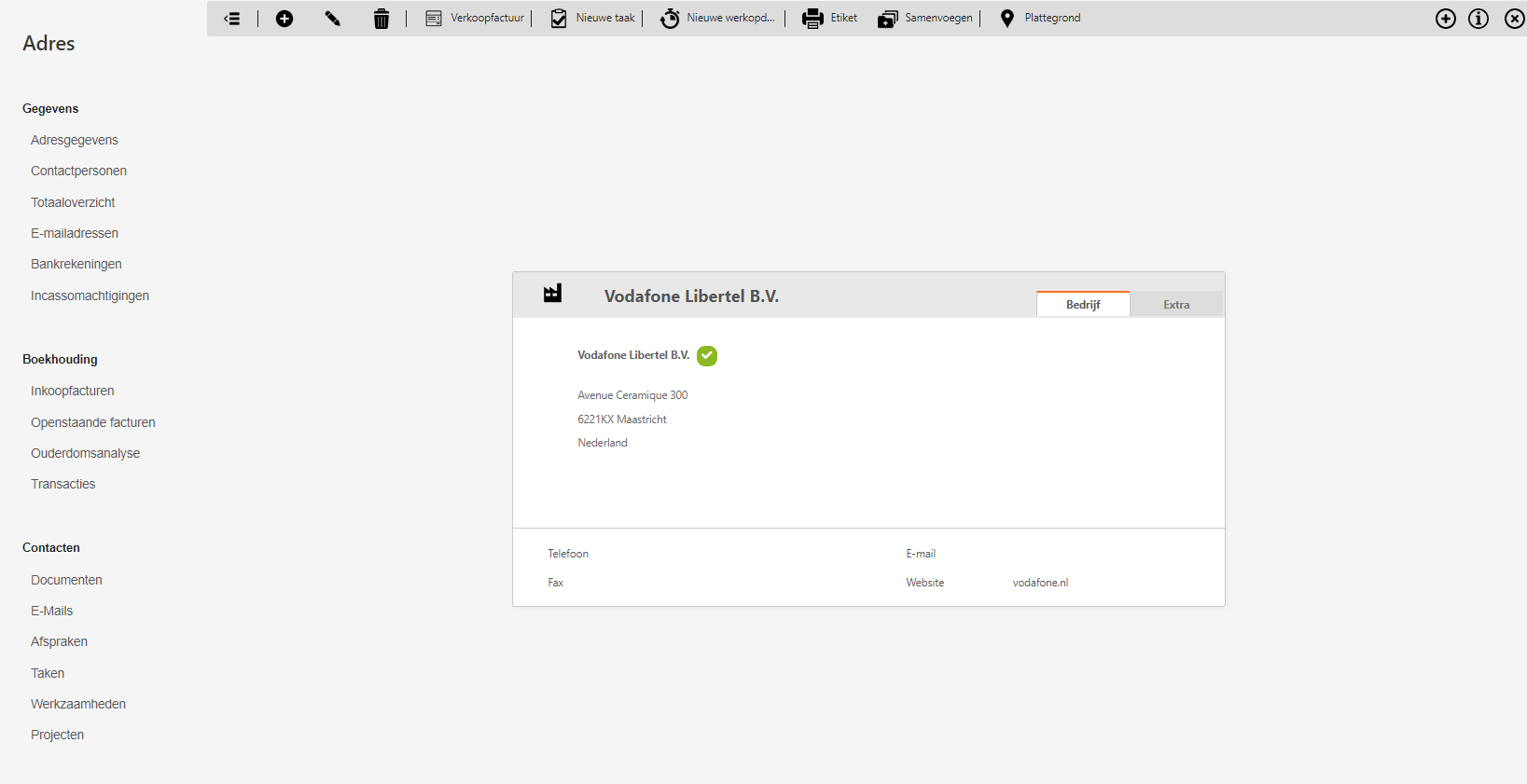Collapse the sidebar menu icon
Image resolution: width=1527 pixels, height=784 pixels.
(232, 19)
